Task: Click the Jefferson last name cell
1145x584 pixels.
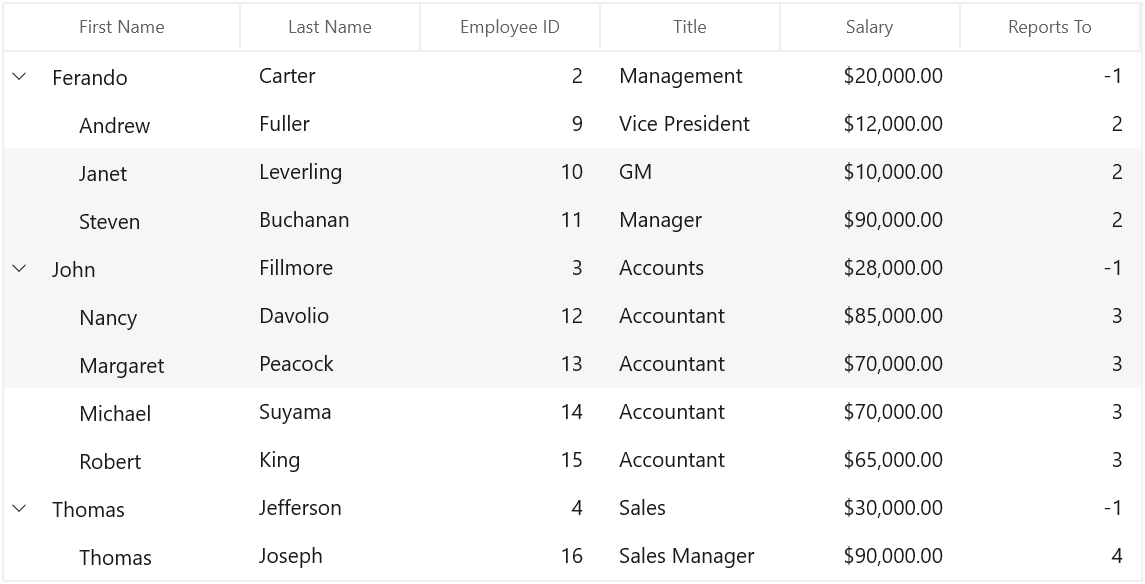Action: tap(330, 508)
